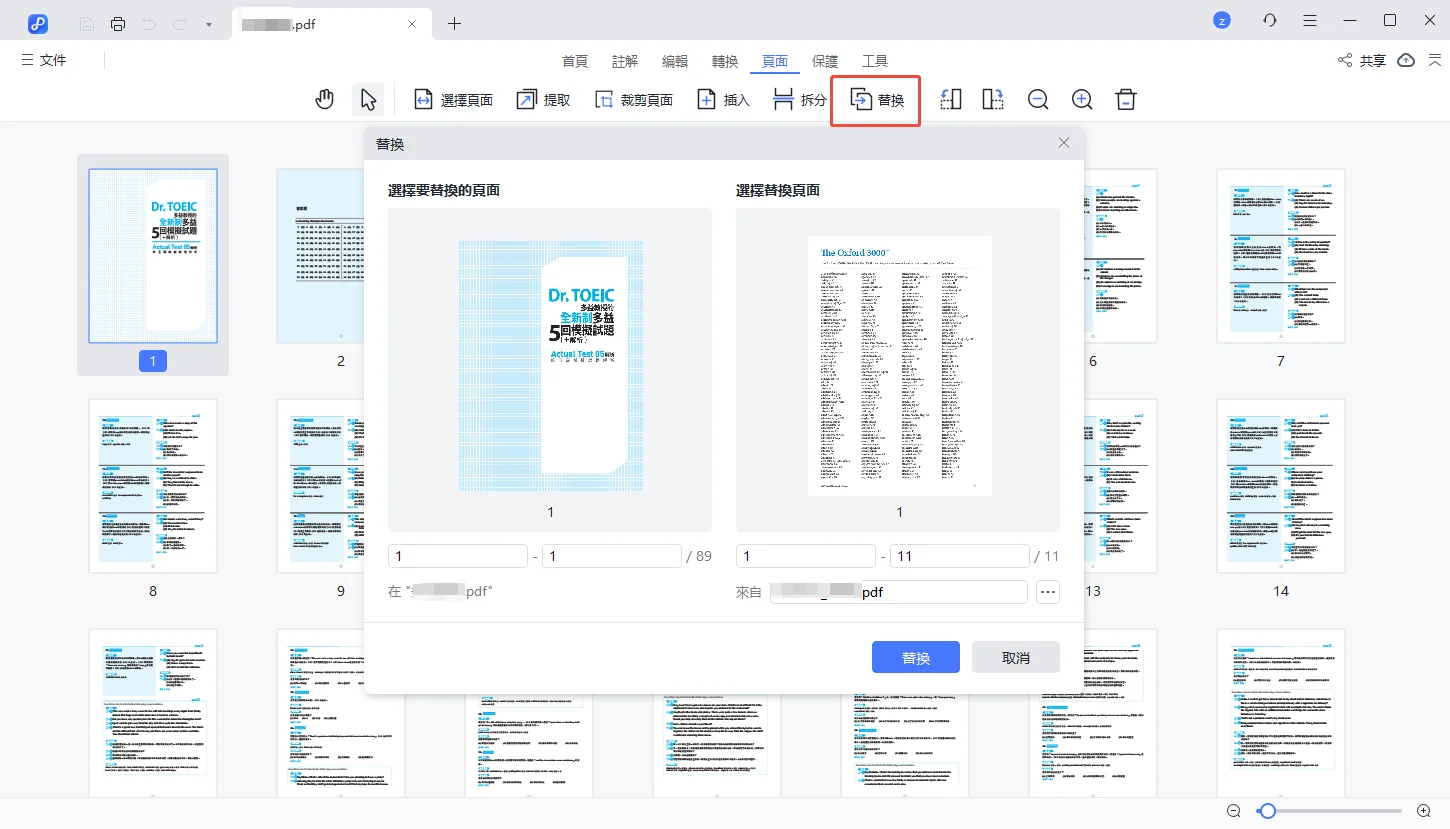Zoom in using the magnifier plus icon

click(x=1081, y=99)
